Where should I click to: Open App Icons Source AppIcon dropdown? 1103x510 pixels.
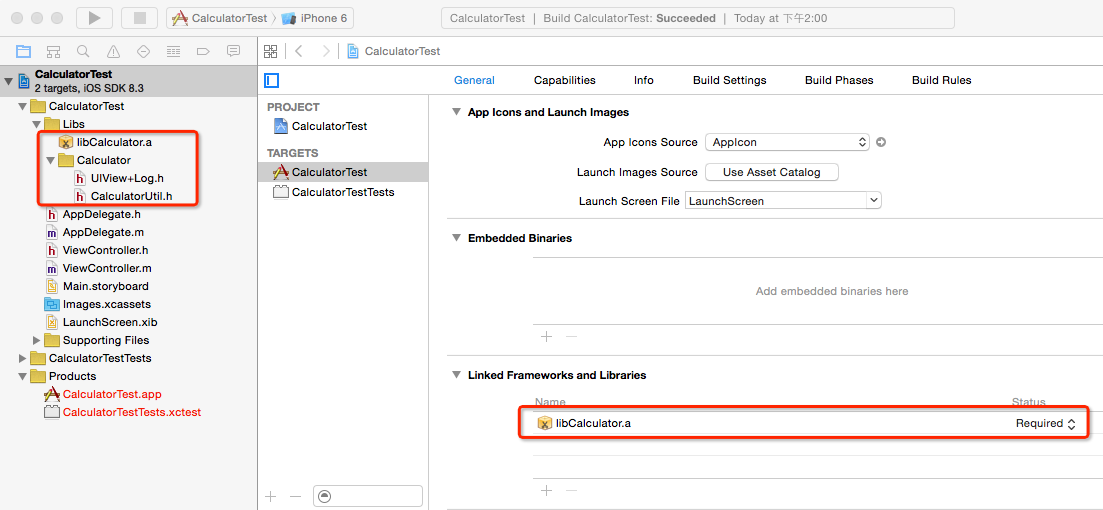pos(787,142)
